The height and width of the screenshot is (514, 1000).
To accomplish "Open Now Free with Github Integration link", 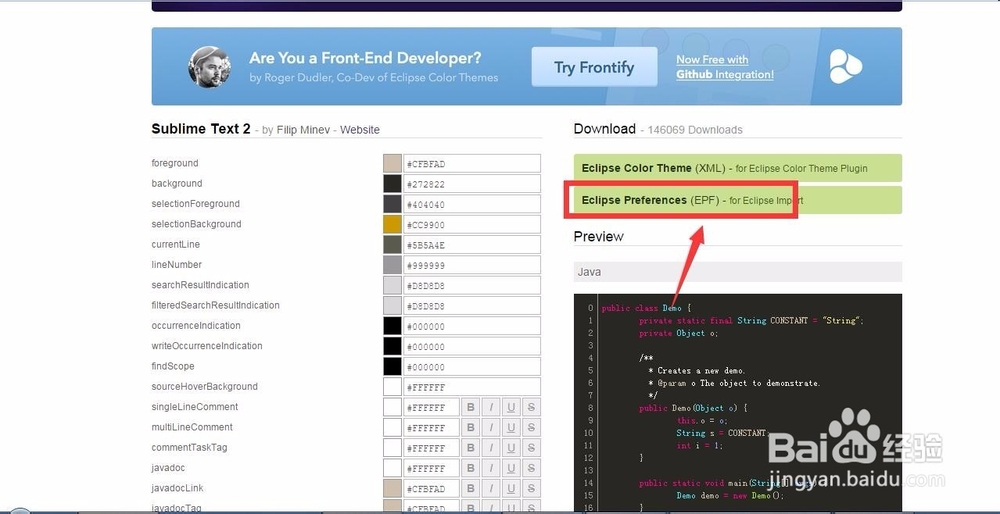I will (725, 67).
